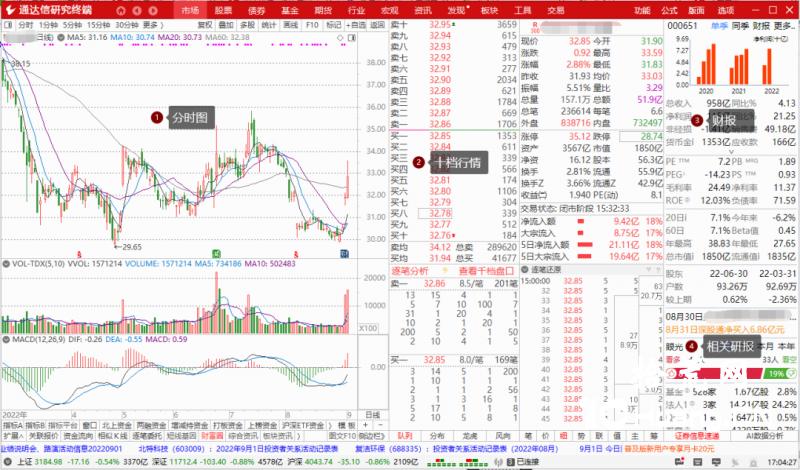This screenshot has width=800, height=470.
Task: Click the diamond icon above the chart
Action: (340, 38)
